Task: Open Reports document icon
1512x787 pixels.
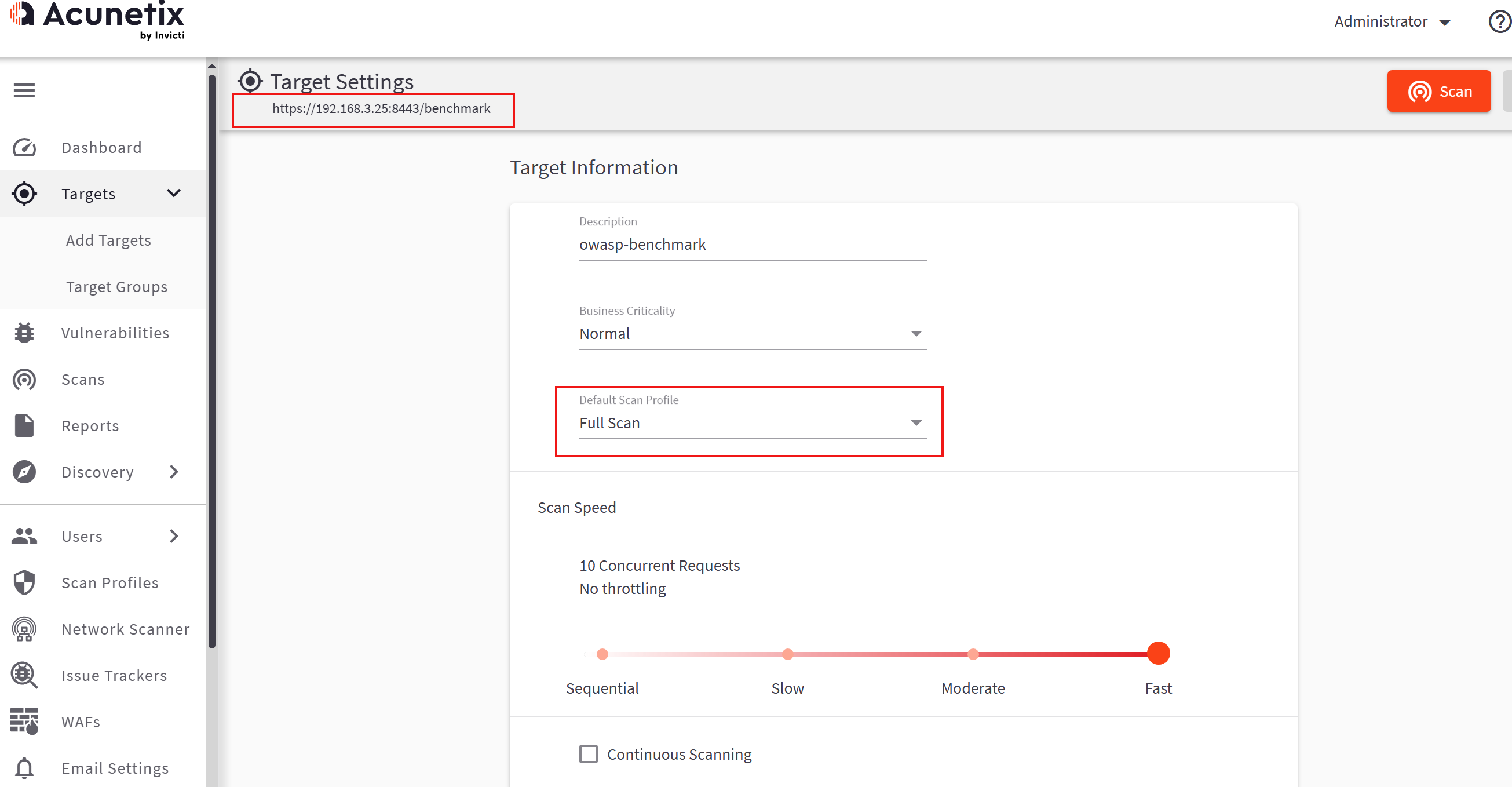Action: pos(24,426)
